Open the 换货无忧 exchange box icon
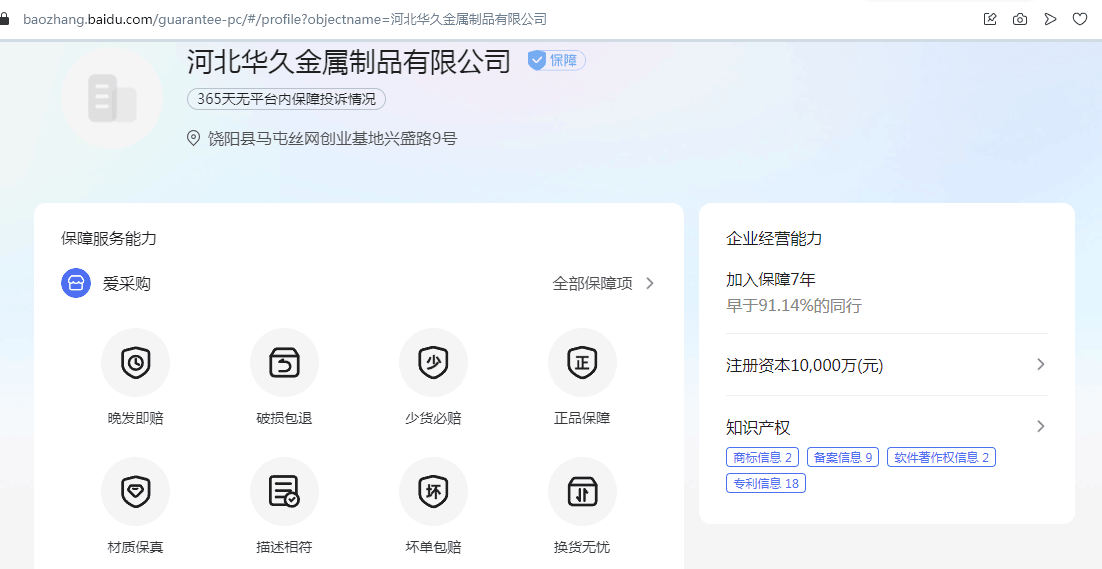 click(582, 491)
